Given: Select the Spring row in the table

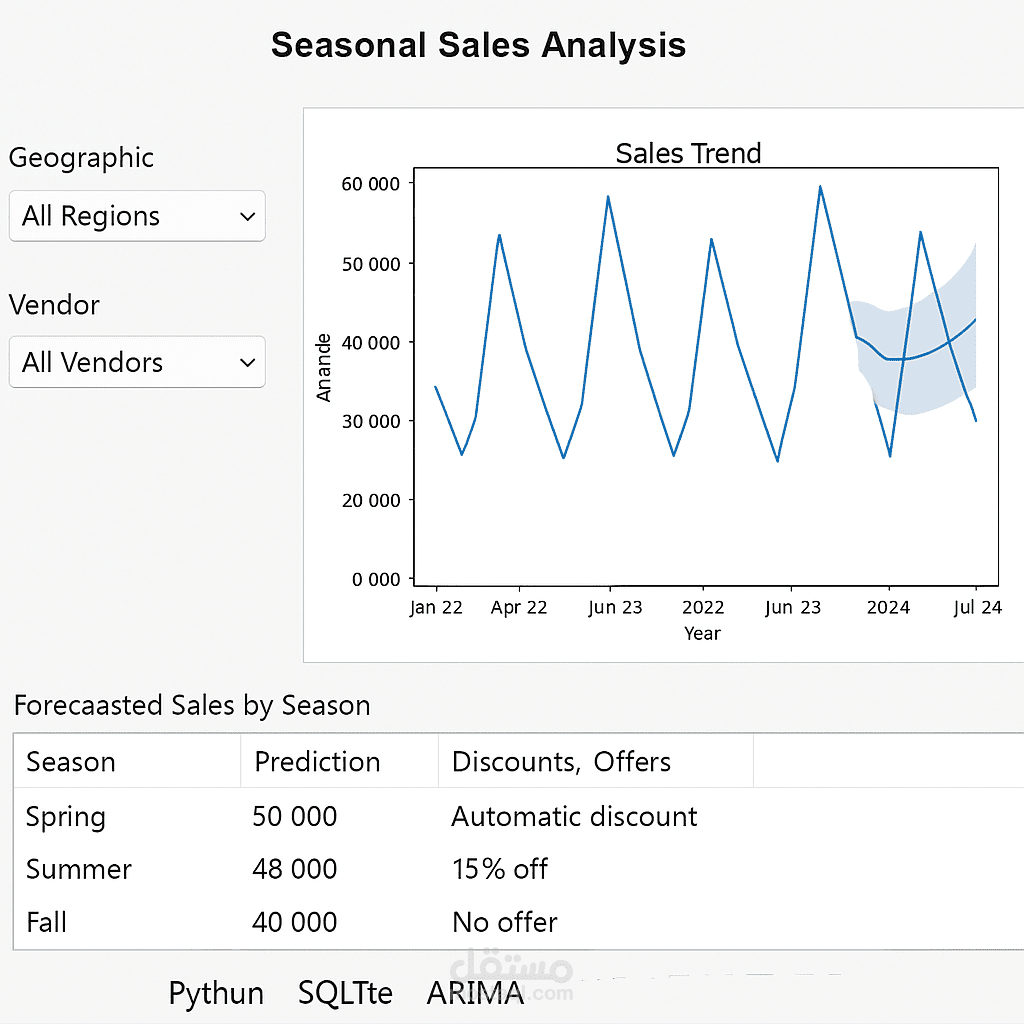Looking at the screenshot, I should click(x=66, y=817).
